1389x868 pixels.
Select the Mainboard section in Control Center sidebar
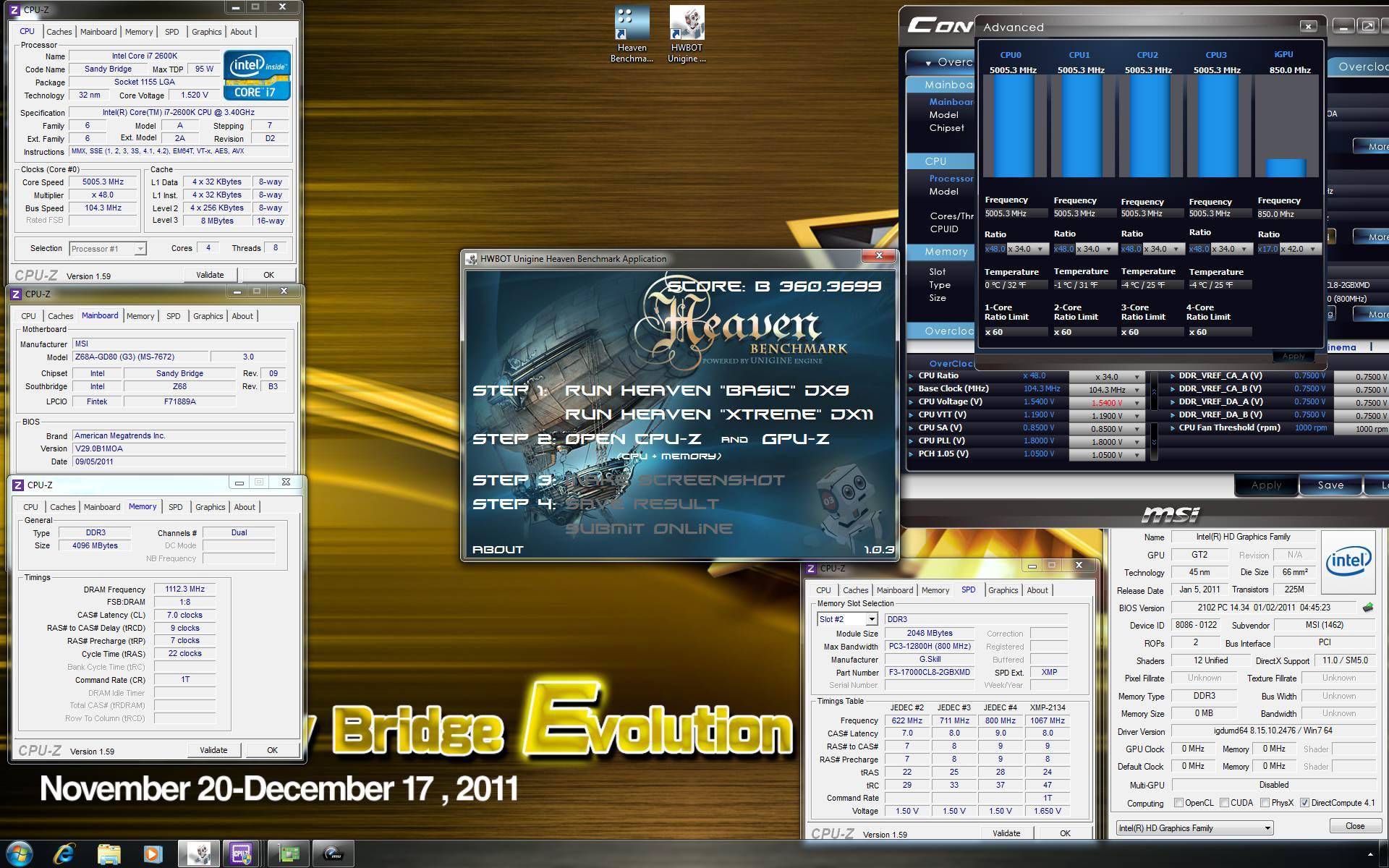coord(940,85)
